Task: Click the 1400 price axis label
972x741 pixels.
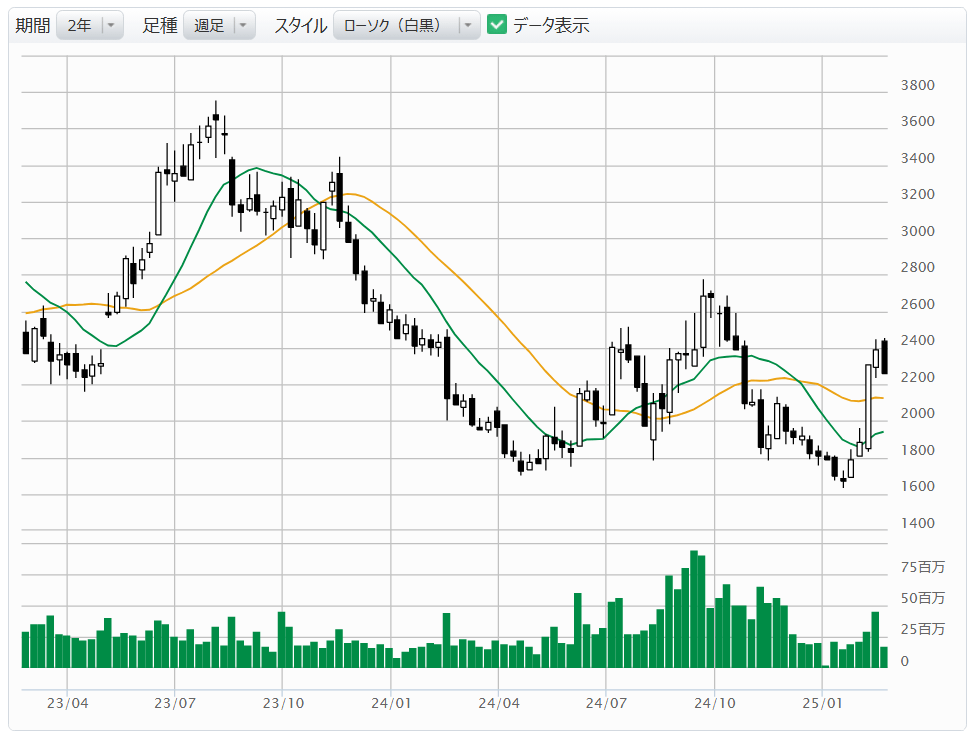Action: click(x=917, y=523)
